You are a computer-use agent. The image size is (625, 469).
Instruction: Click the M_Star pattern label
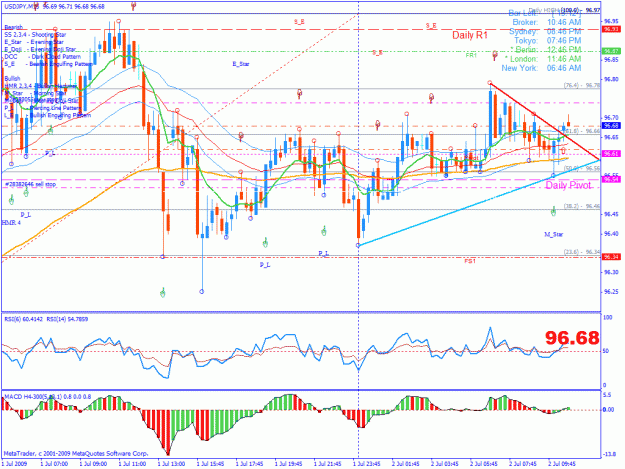(554, 234)
